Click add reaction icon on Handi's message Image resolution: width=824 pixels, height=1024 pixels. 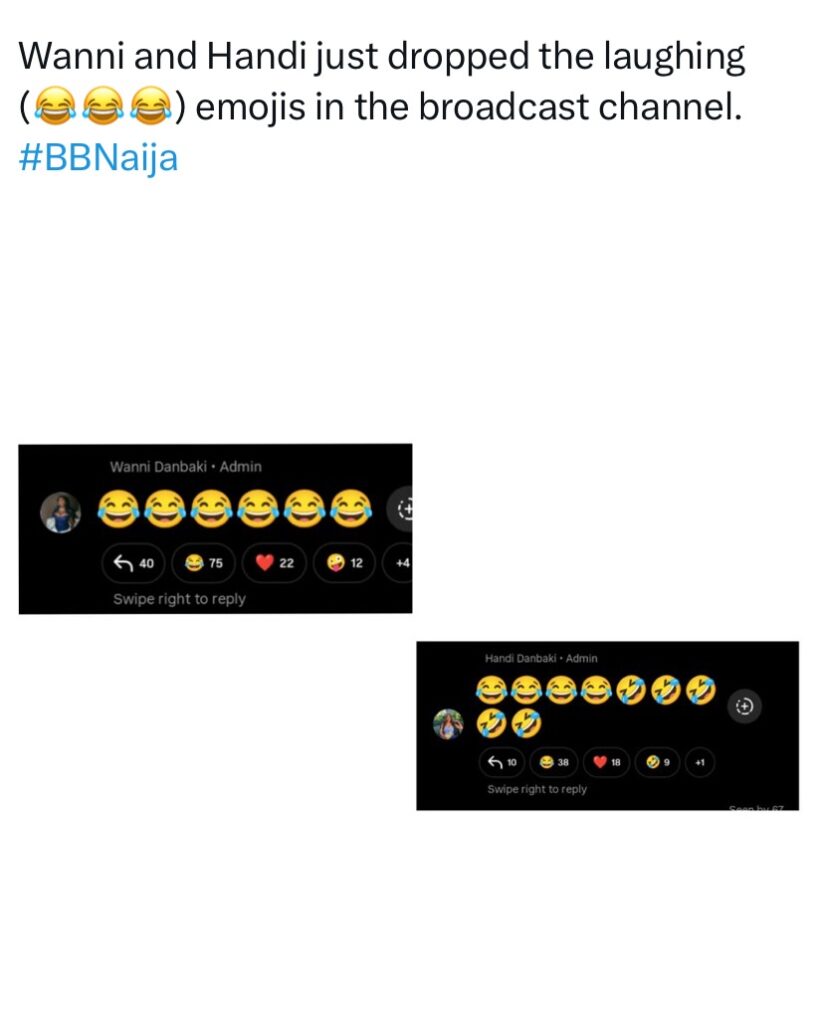click(x=744, y=706)
